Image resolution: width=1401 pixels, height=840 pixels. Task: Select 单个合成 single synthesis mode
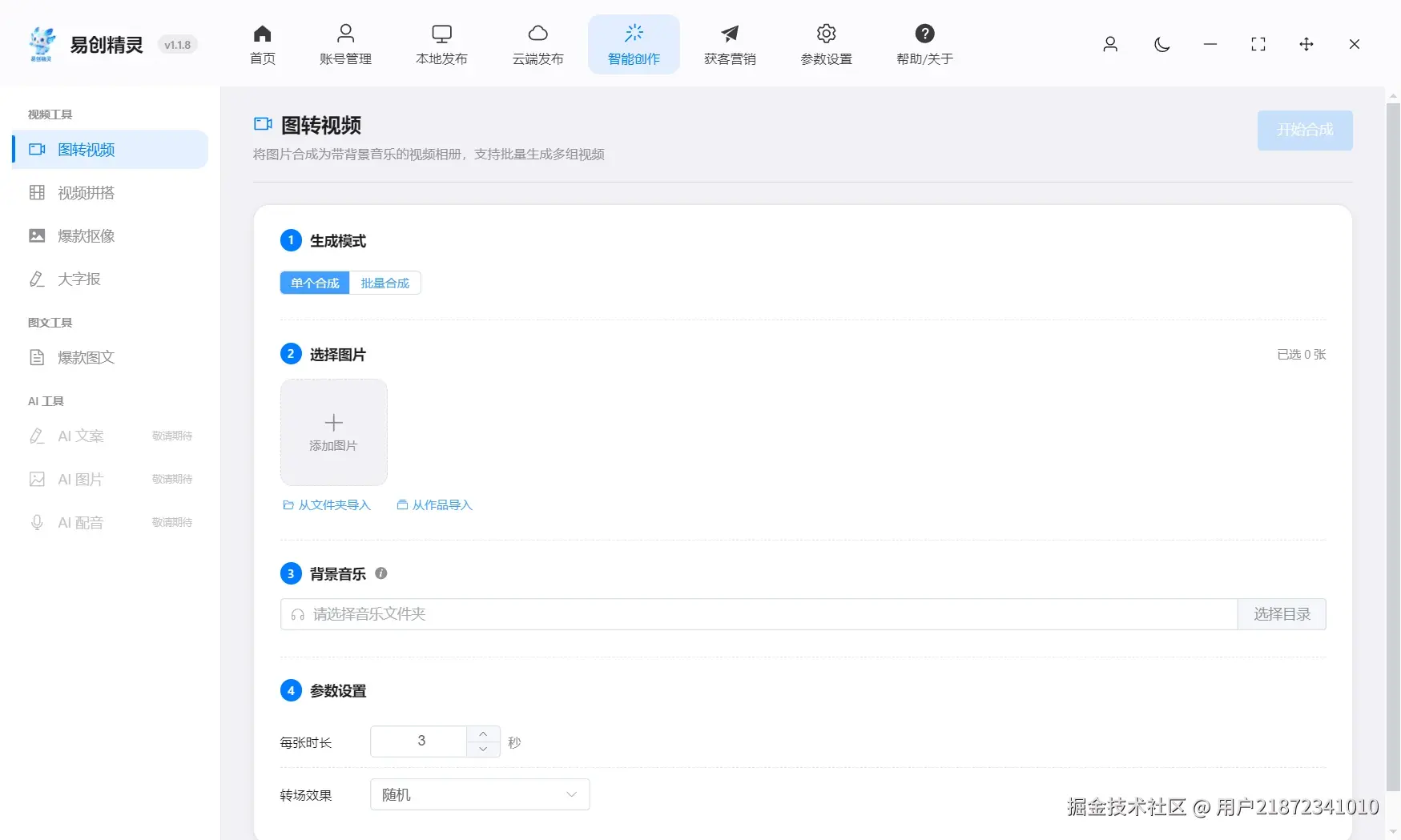[314, 283]
